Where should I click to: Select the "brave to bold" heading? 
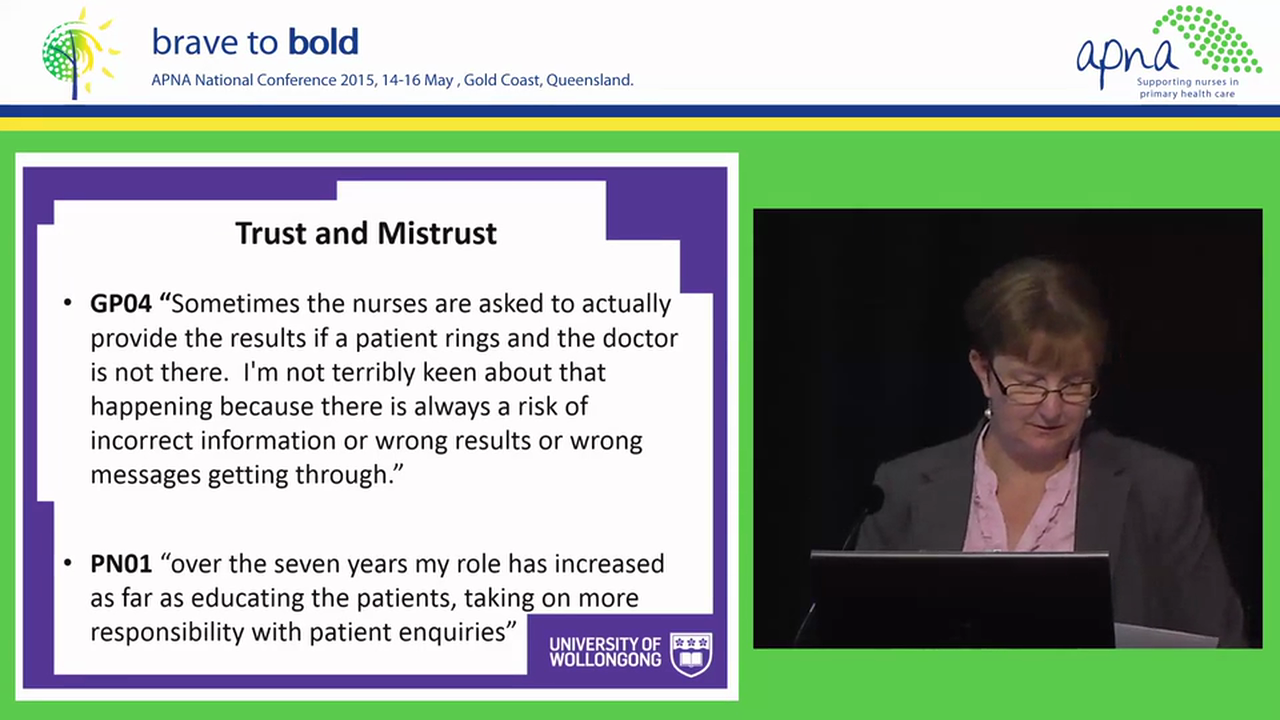pyautogui.click(x=255, y=42)
